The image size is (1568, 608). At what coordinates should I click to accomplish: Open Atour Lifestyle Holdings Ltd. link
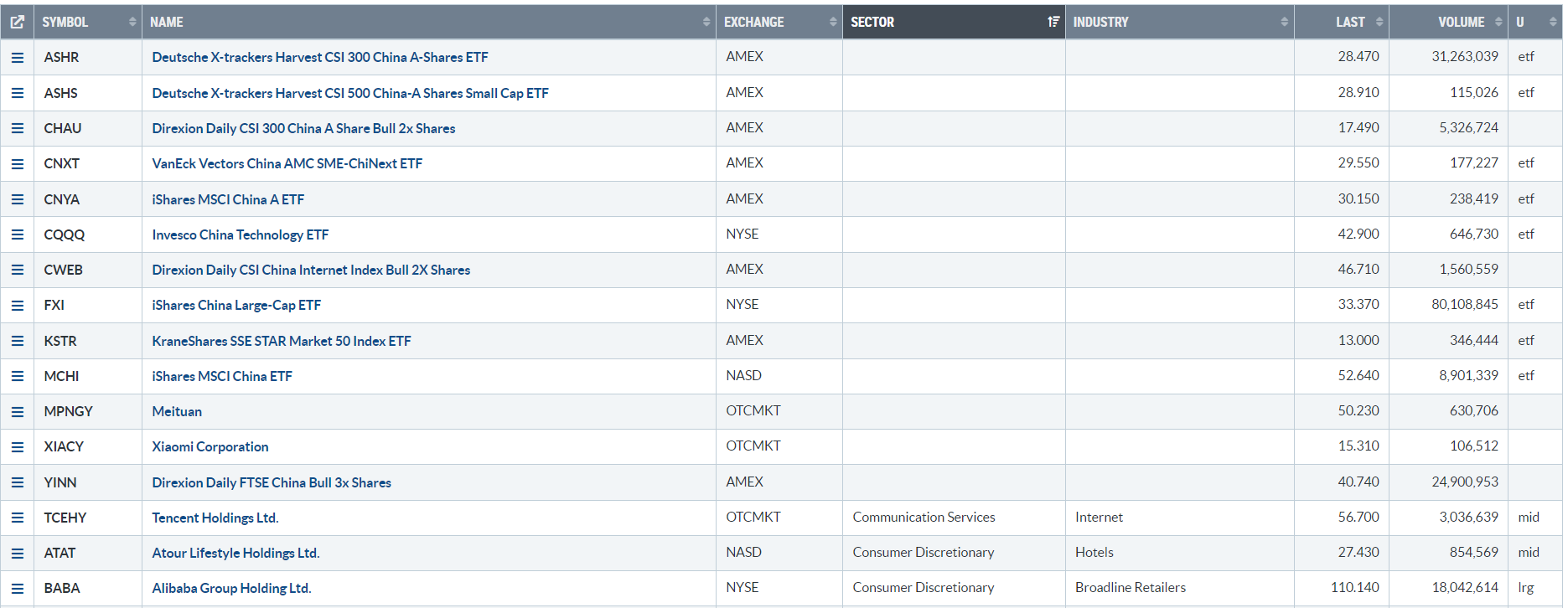[x=235, y=553]
